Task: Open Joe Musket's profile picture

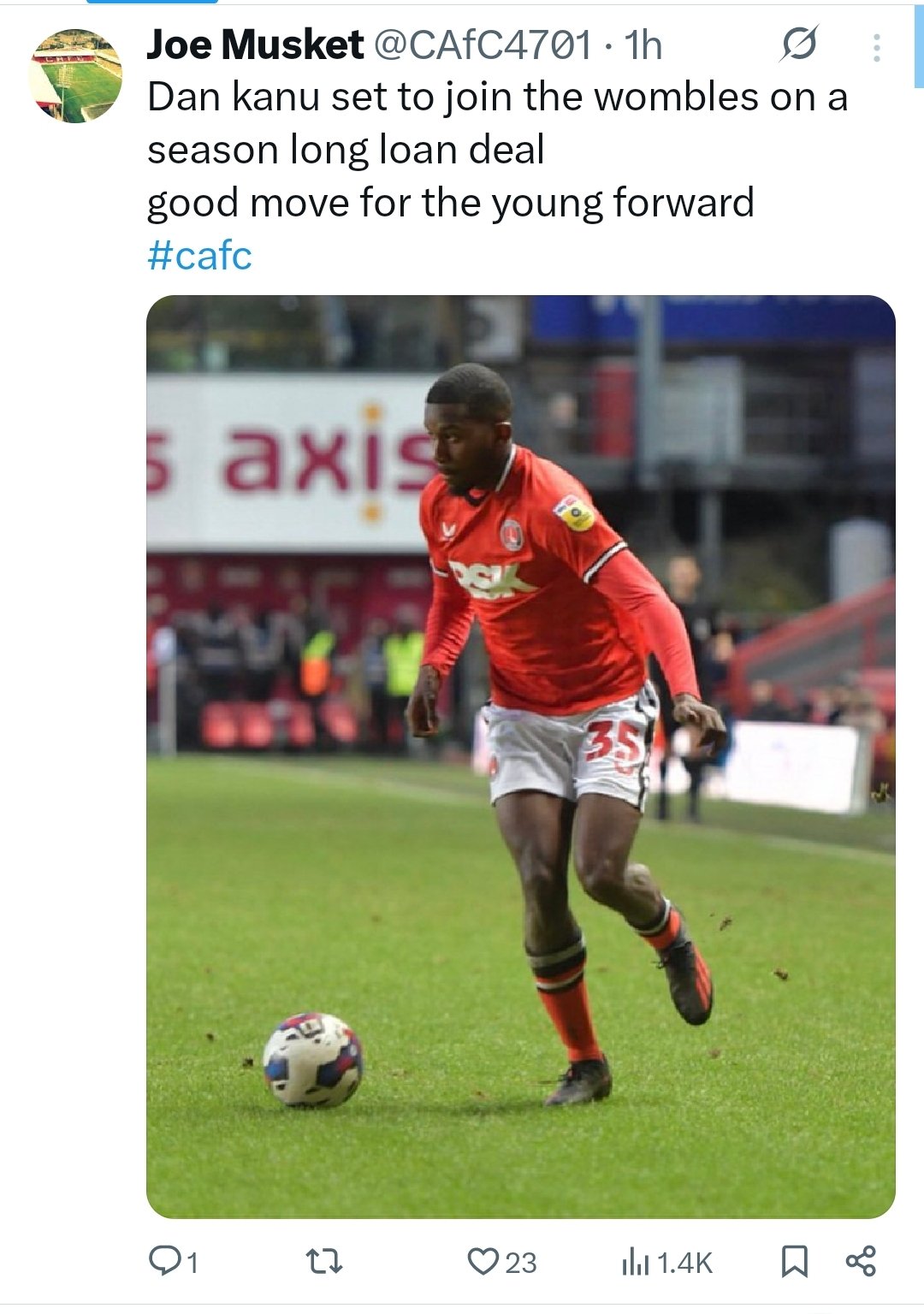Action: pyautogui.click(x=75, y=76)
